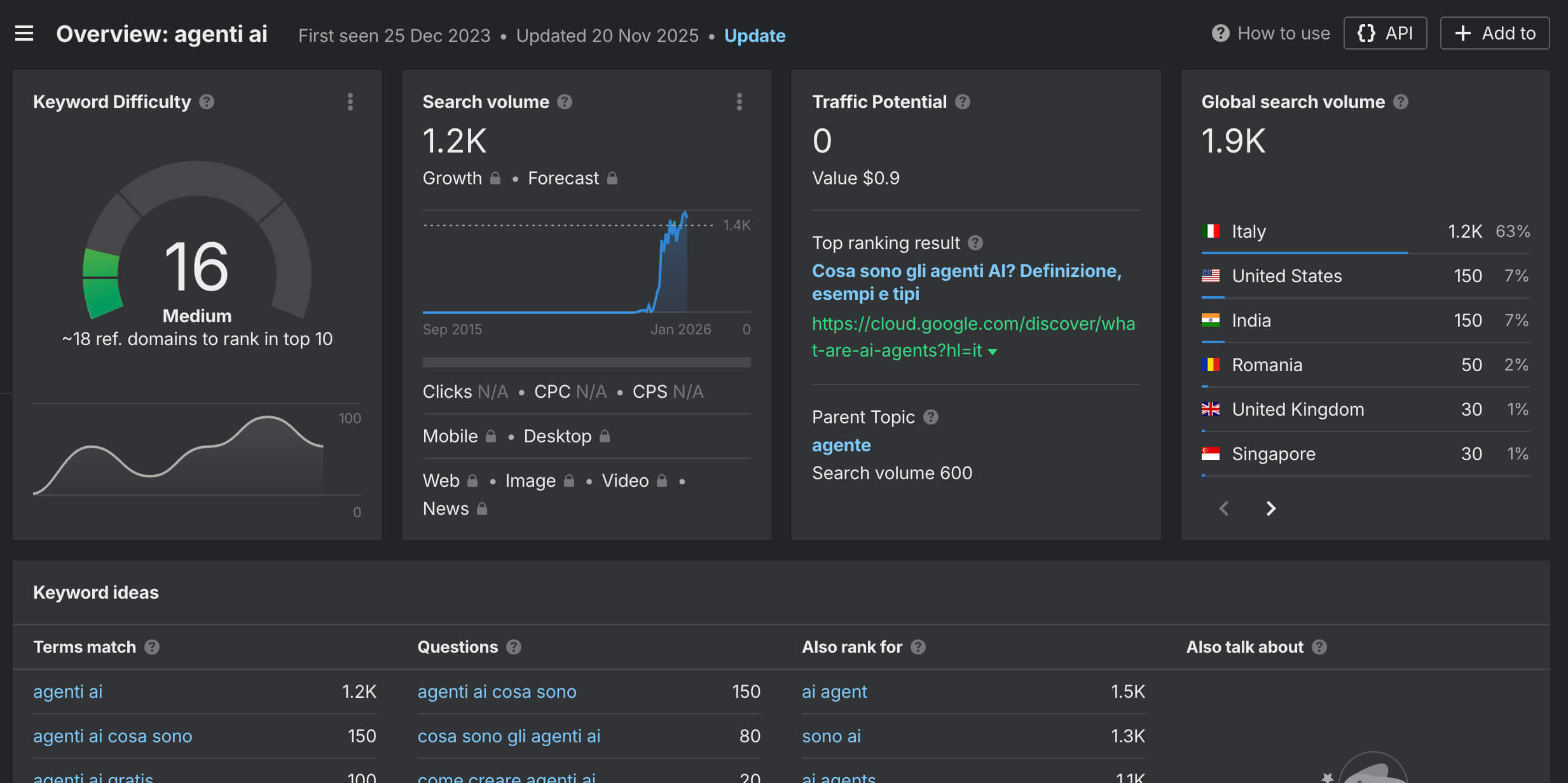Click the Add to button
This screenshot has width=1568, height=783.
click(x=1495, y=33)
